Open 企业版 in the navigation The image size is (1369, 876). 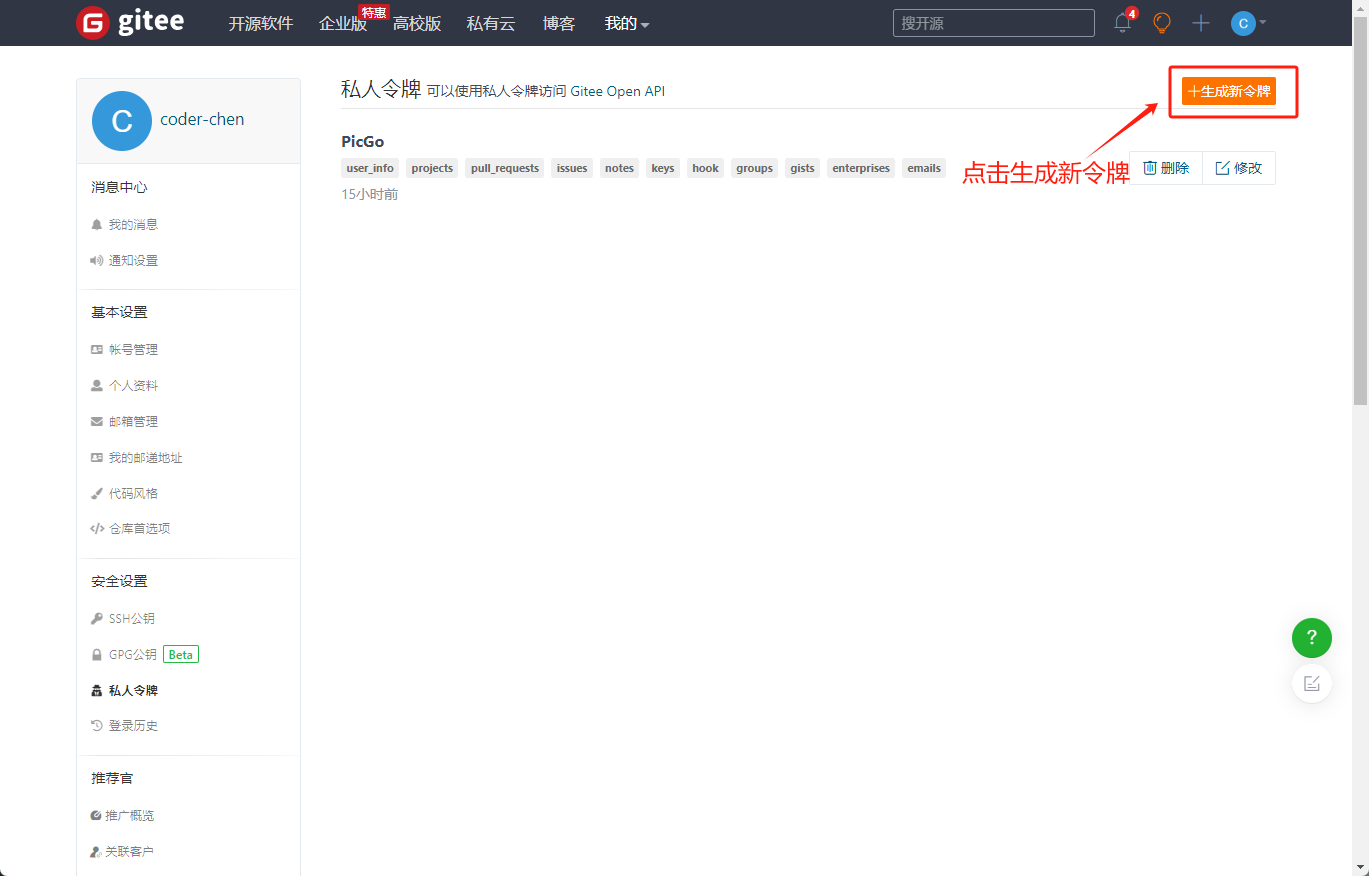pyautogui.click(x=343, y=23)
